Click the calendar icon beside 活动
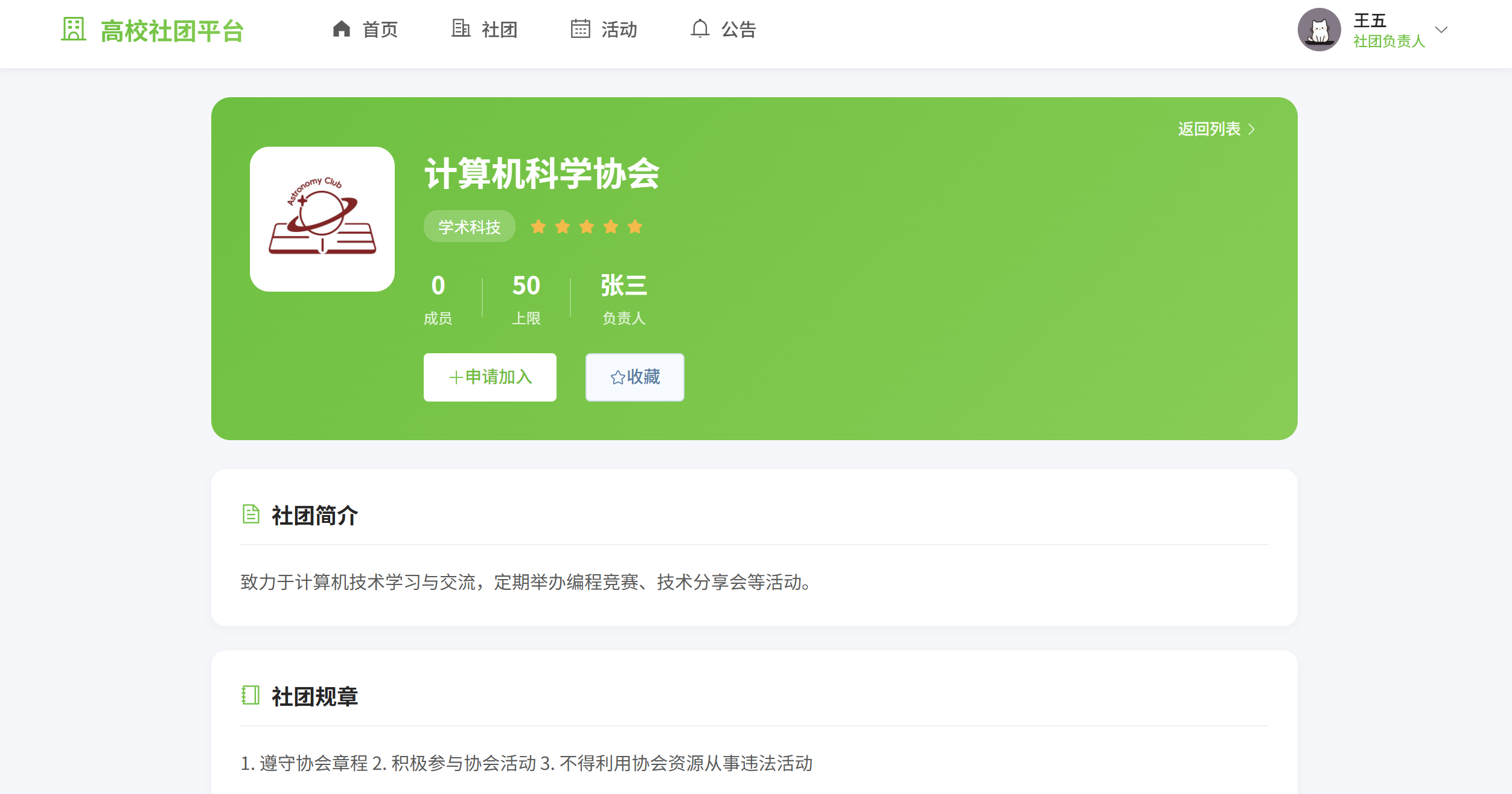Viewport: 1512px width, 794px height. pyautogui.click(x=581, y=29)
